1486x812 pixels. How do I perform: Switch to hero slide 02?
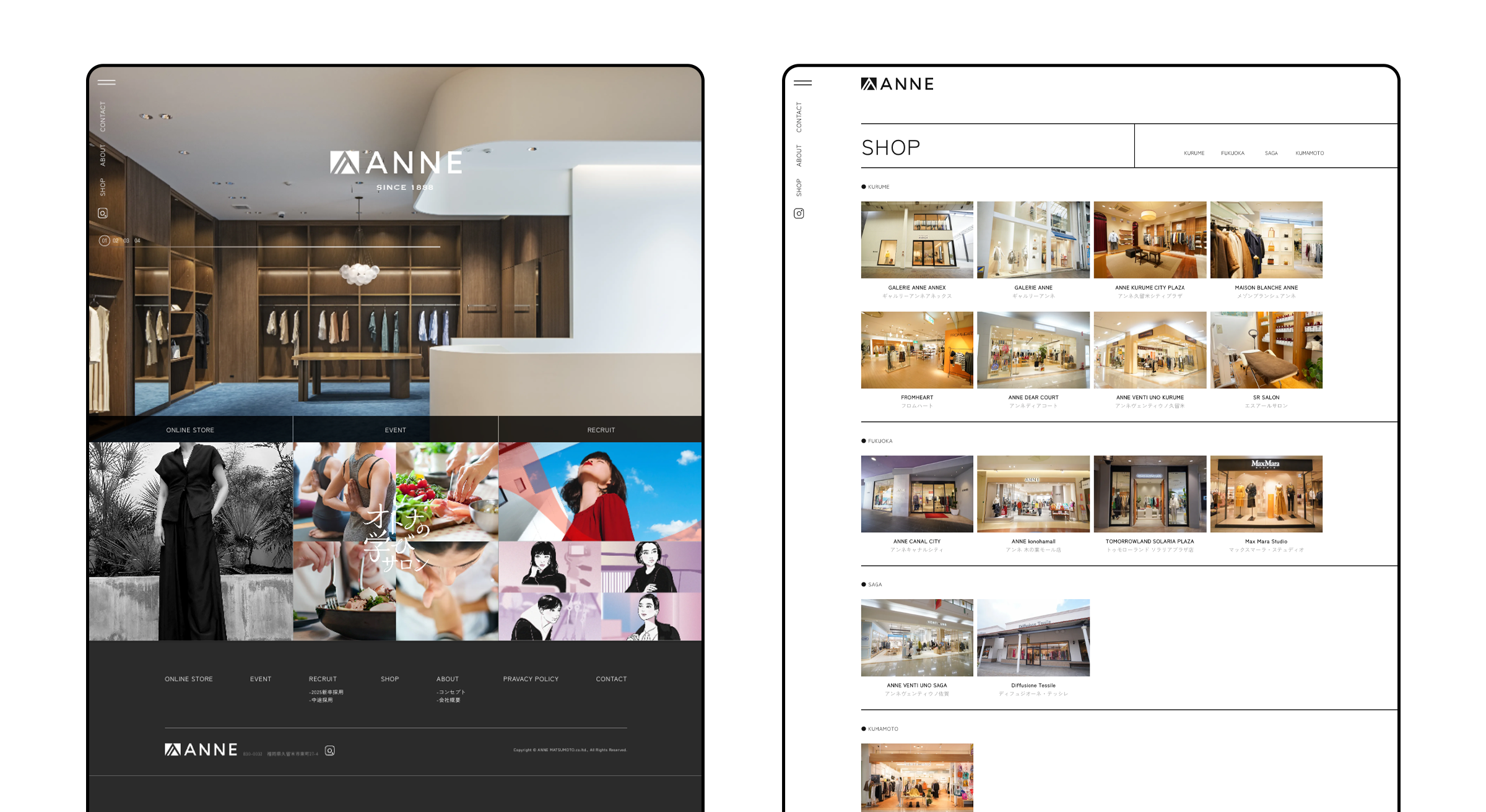coord(116,241)
